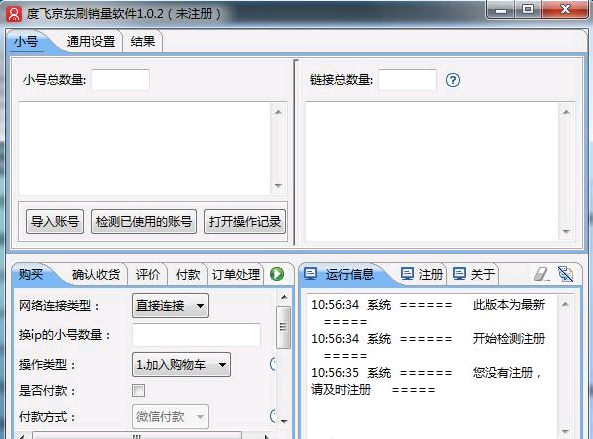The width and height of the screenshot is (593, 439).
Task: Go to the 订单处理 tab
Action: [x=236, y=275]
